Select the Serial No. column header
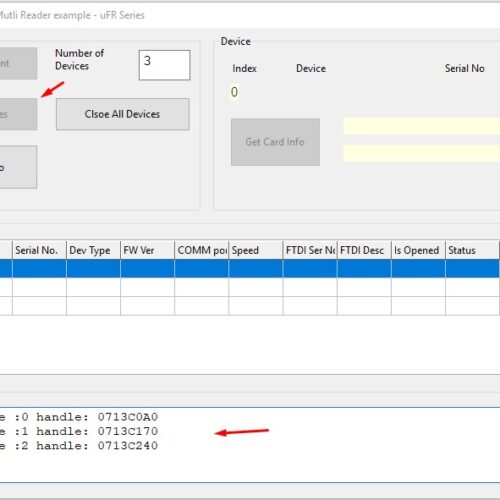This screenshot has height=500, width=500. [x=39, y=250]
